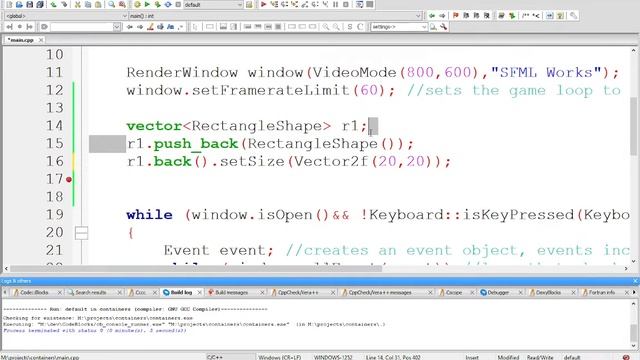
Task: Click the Save all files icon
Action: tap(40, 4)
